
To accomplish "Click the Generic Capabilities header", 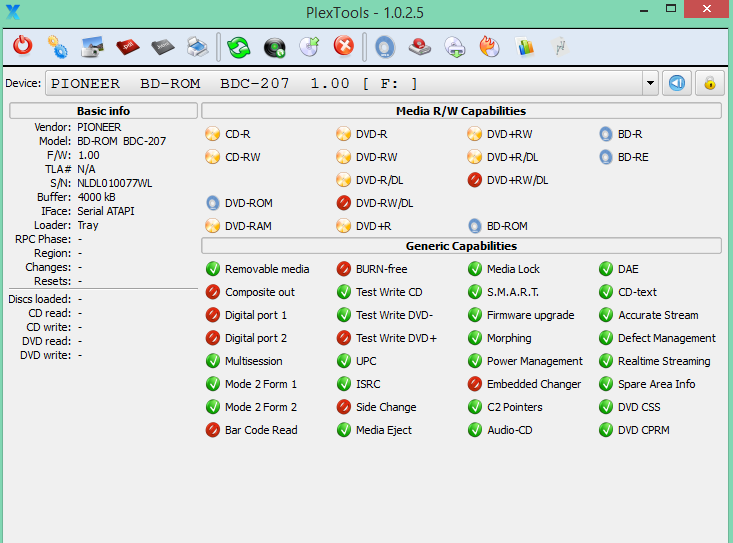I will point(461,246).
